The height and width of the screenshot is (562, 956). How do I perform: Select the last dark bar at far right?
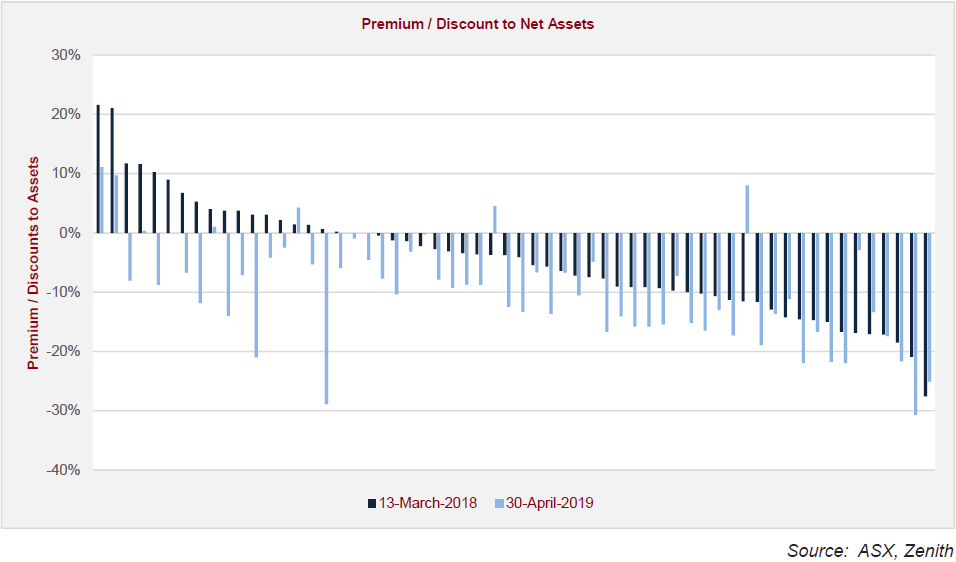pos(925,314)
